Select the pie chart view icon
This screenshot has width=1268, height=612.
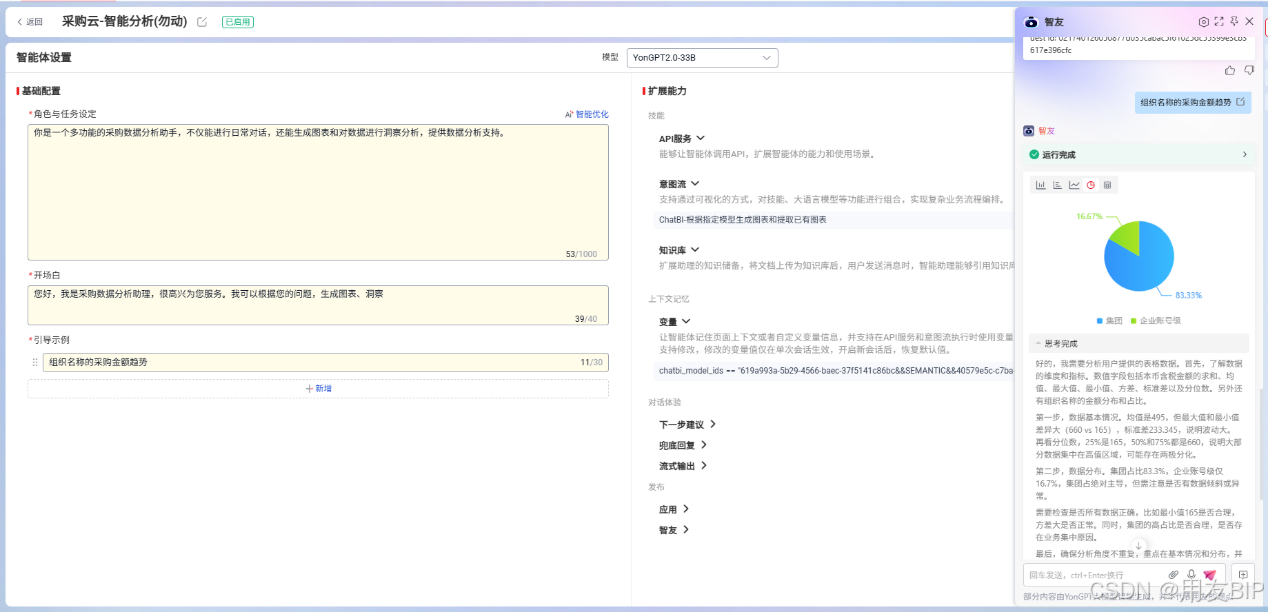pos(1091,185)
